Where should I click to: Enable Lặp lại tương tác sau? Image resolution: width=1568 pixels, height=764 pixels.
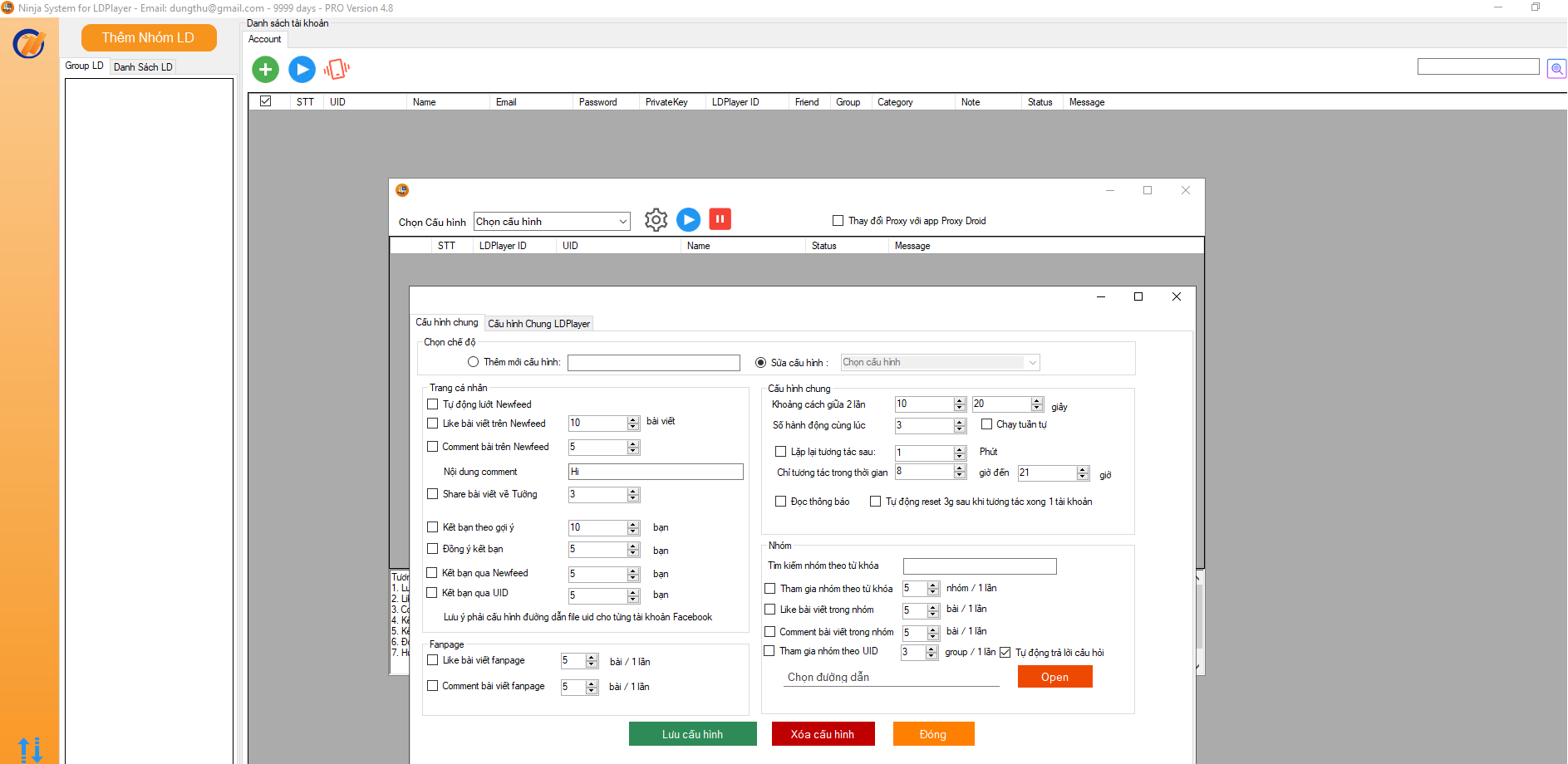coord(780,452)
